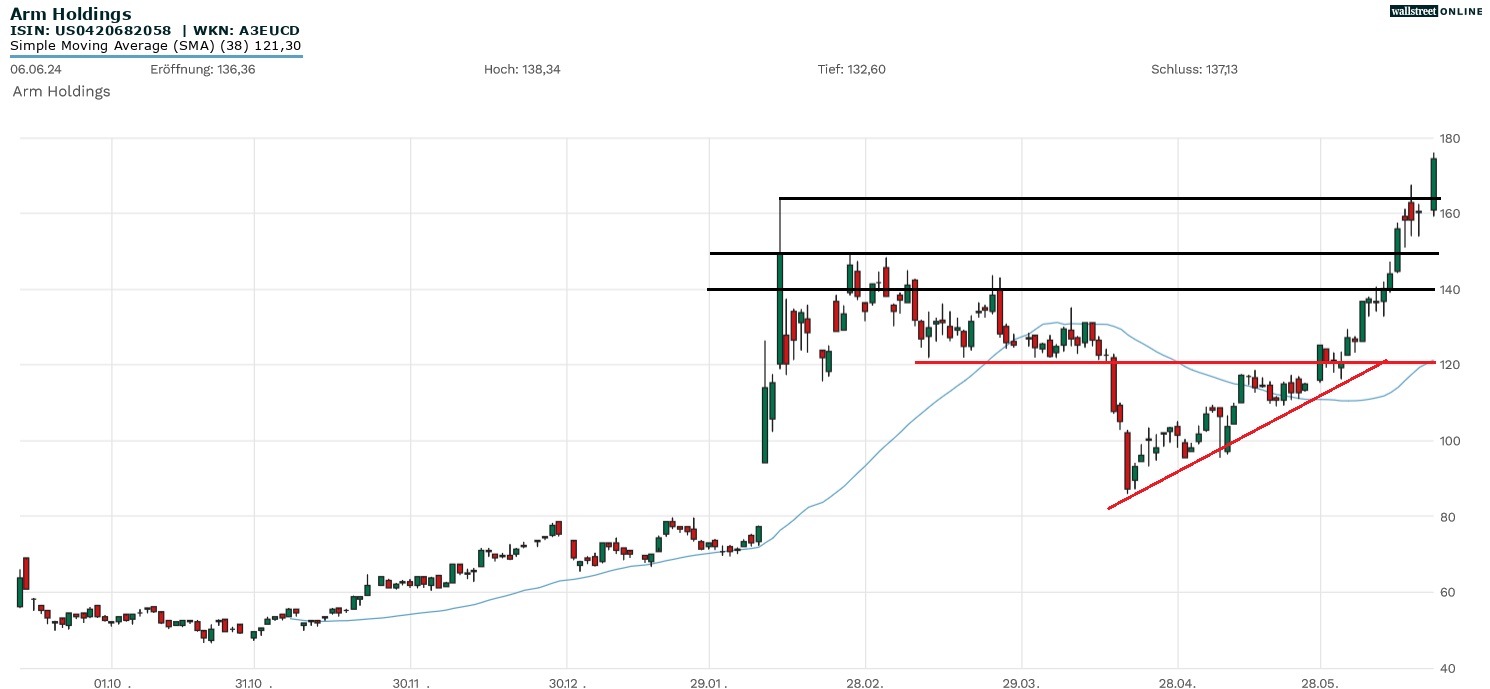Click the 28.02. date axis label
This screenshot has height=689, width=1490.
865,684
